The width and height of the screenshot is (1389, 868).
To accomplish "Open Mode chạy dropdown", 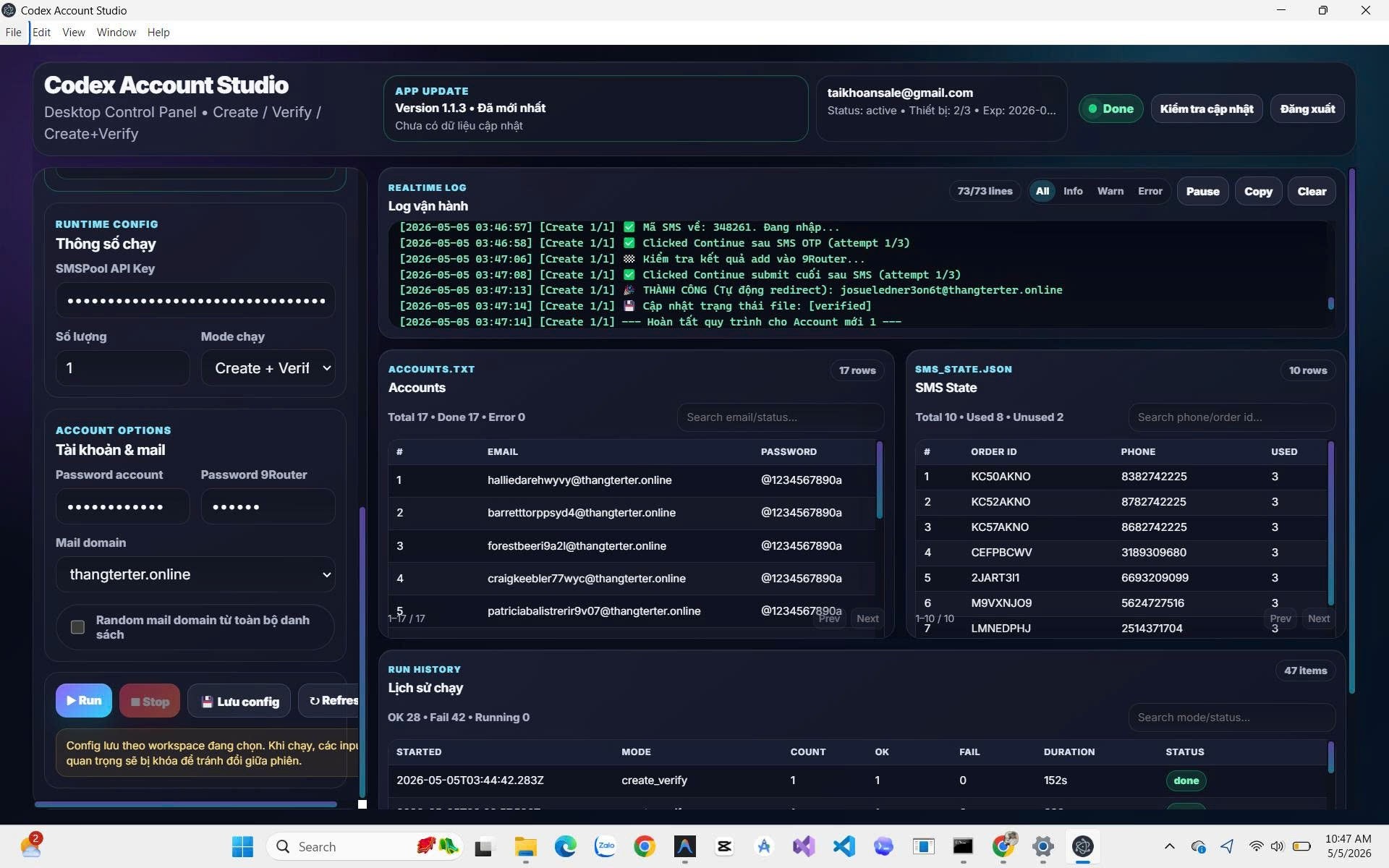I will point(268,368).
